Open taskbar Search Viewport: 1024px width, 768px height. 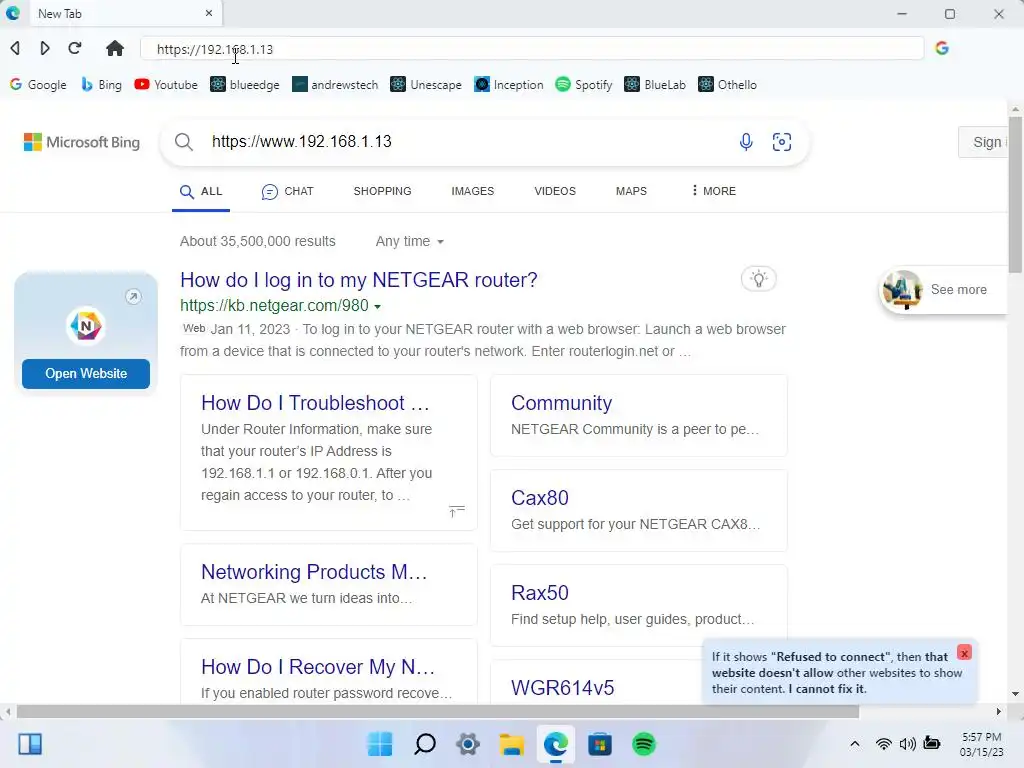point(424,744)
